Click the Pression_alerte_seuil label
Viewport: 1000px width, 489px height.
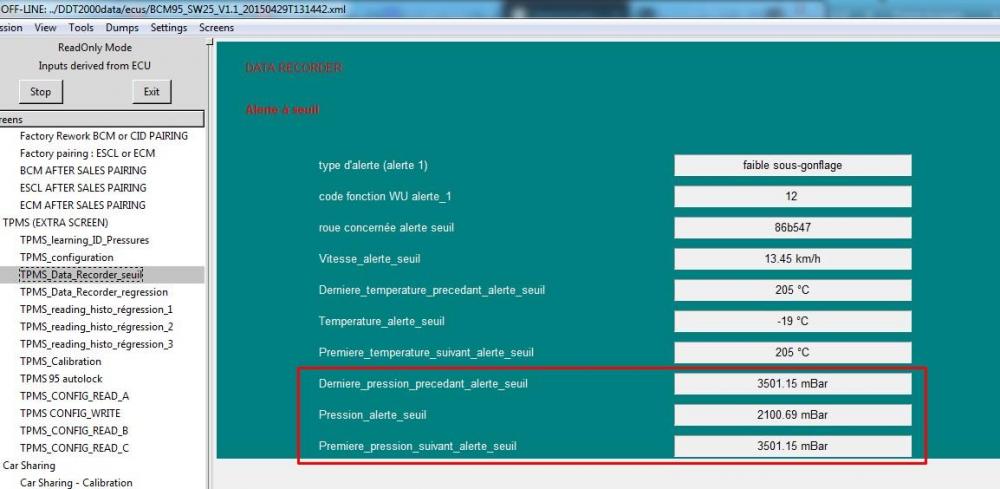[x=372, y=415]
